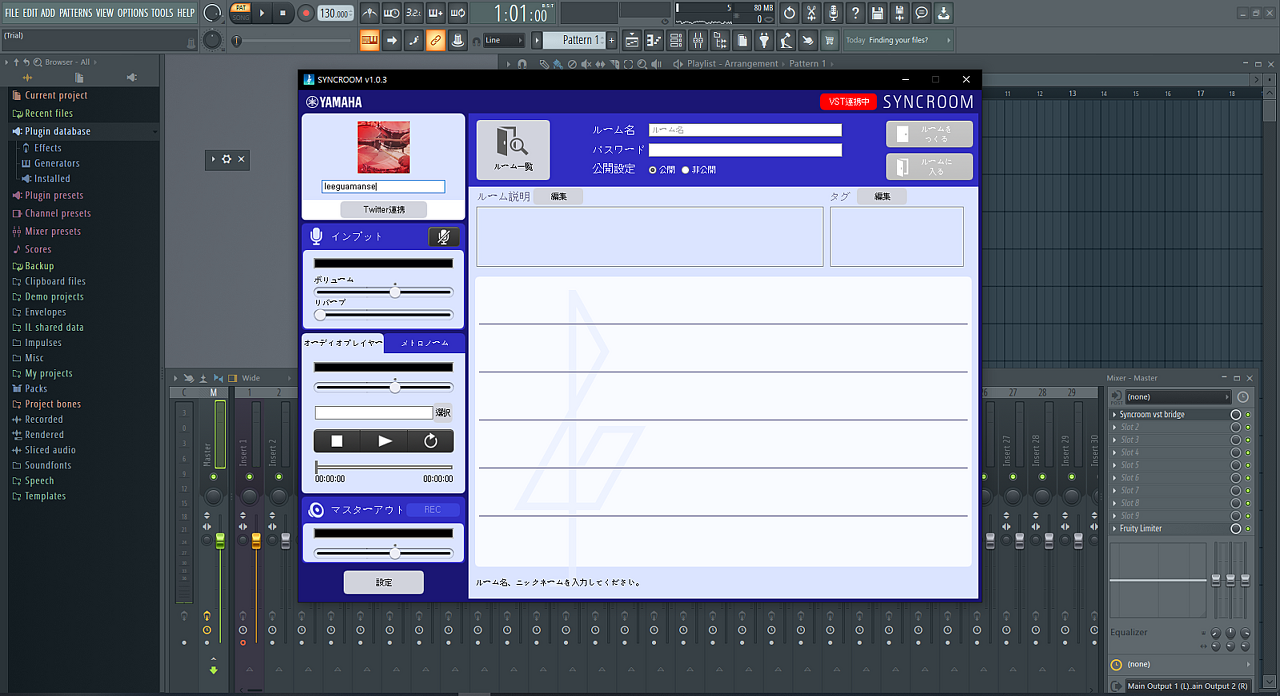Click the tag 編集 button
The width and height of the screenshot is (1280, 696).
[882, 197]
